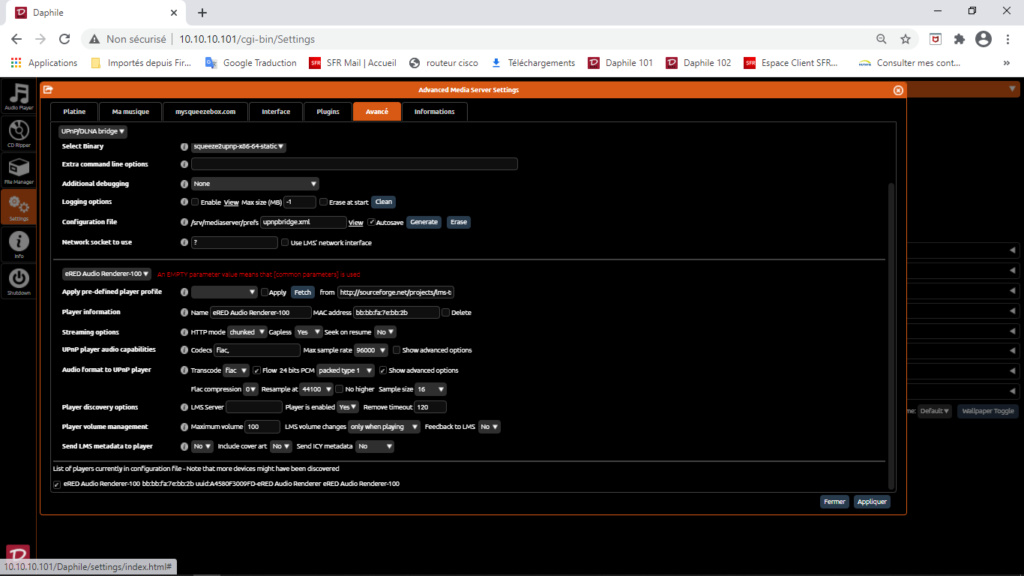Bookmark this page with the star icon
This screenshot has width=1024, height=576.
905,39
